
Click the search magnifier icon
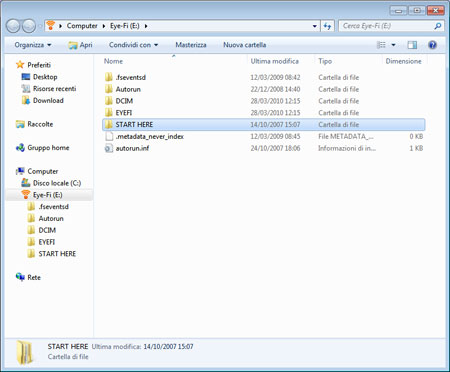point(438,26)
